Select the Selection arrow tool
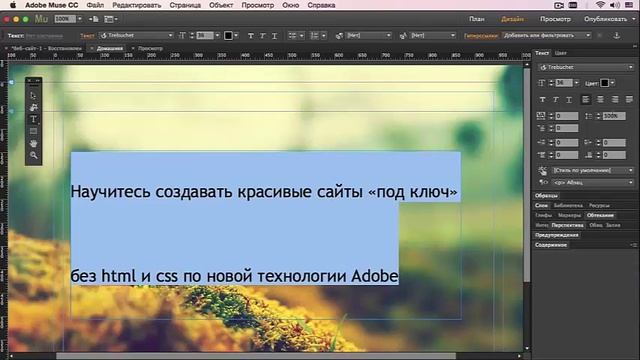Viewport: 640px width, 360px height. pyautogui.click(x=33, y=96)
